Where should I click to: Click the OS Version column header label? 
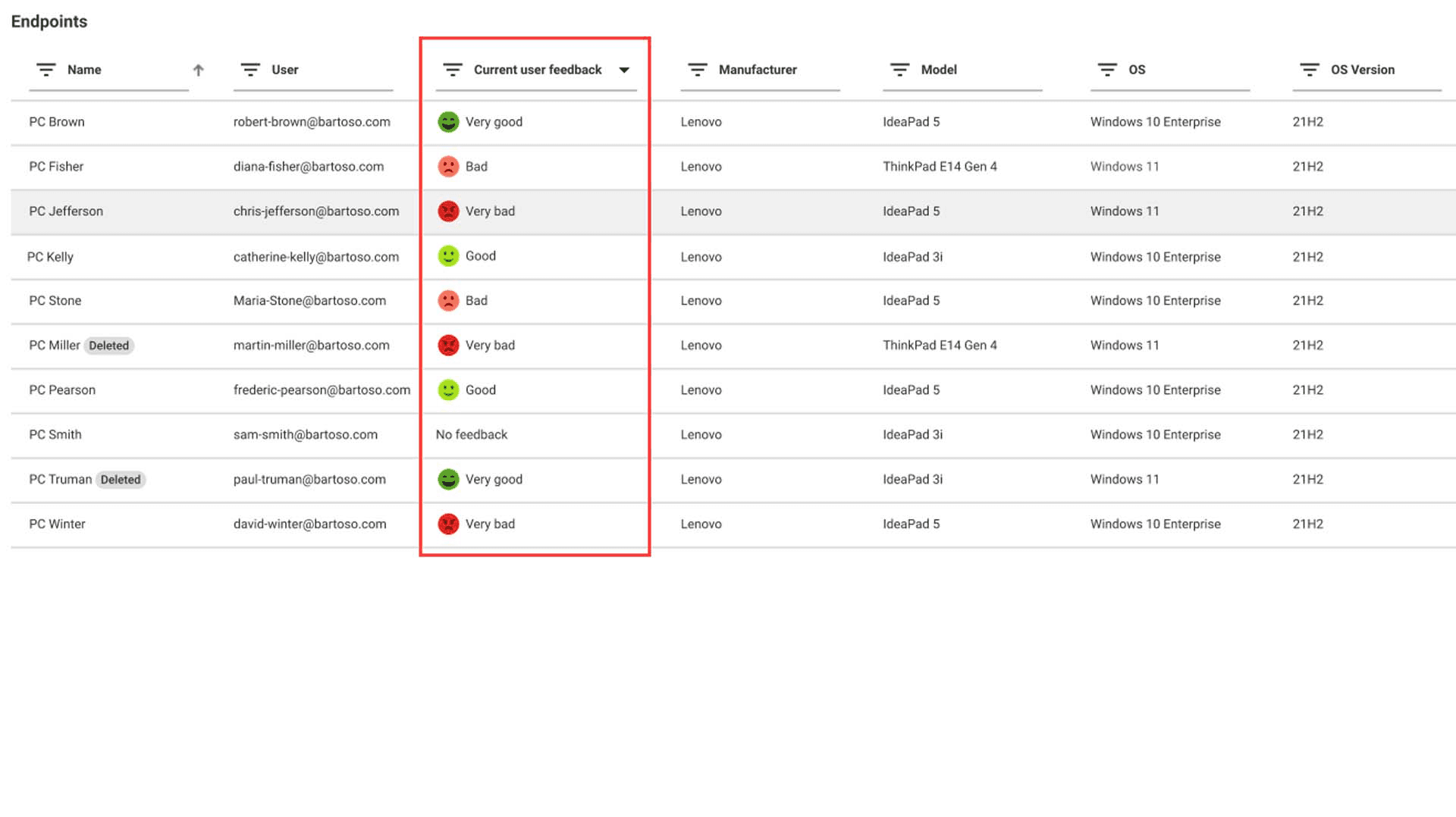[1363, 70]
